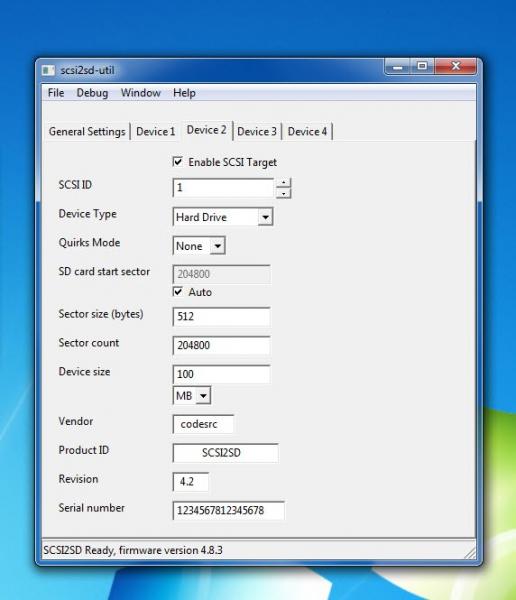Click the Product ID label
516x600 pixels.
[x=84, y=450]
